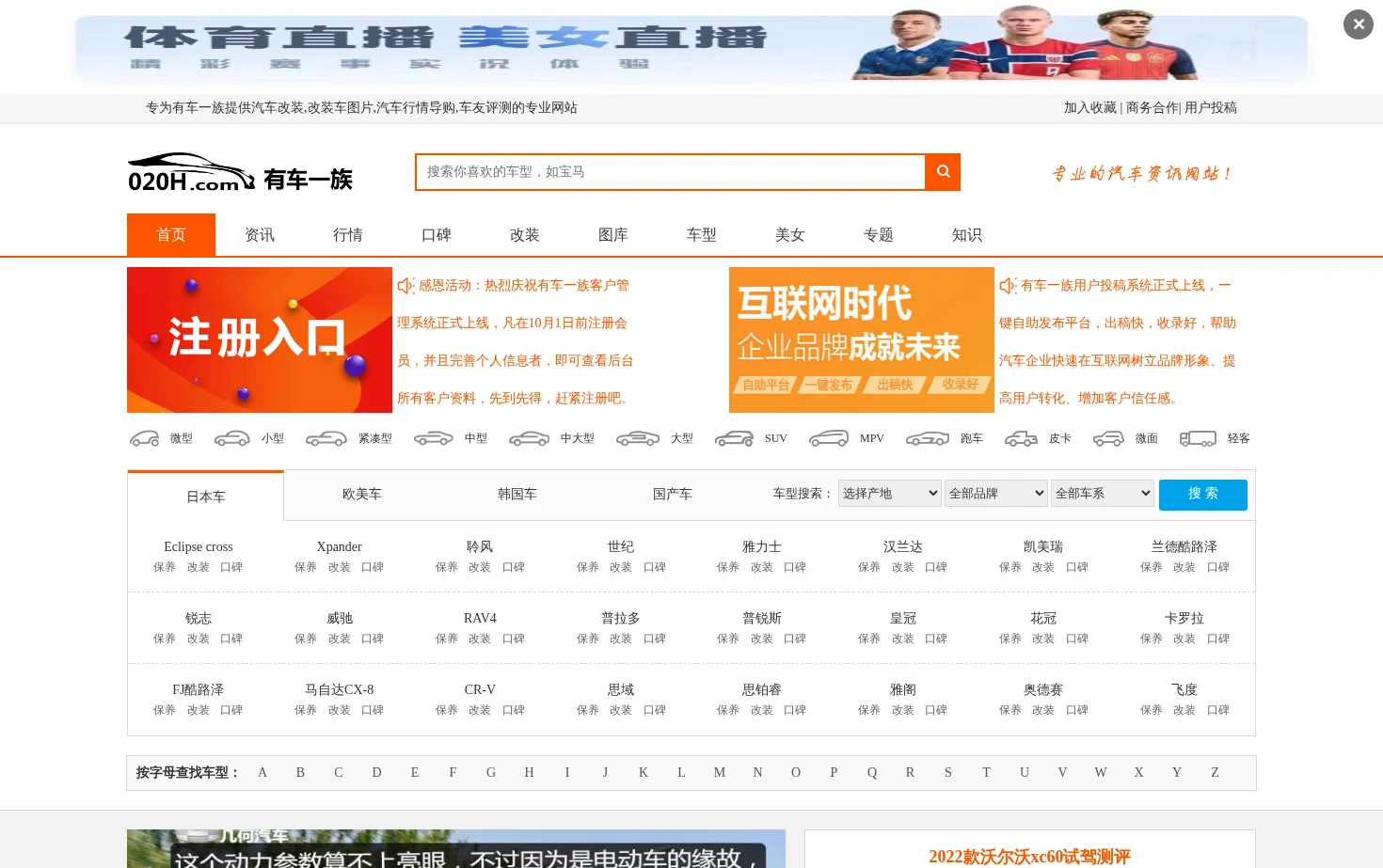1383x868 pixels.
Task: Open the 用户投稿系统正式上线 announcement
Action: point(1118,341)
